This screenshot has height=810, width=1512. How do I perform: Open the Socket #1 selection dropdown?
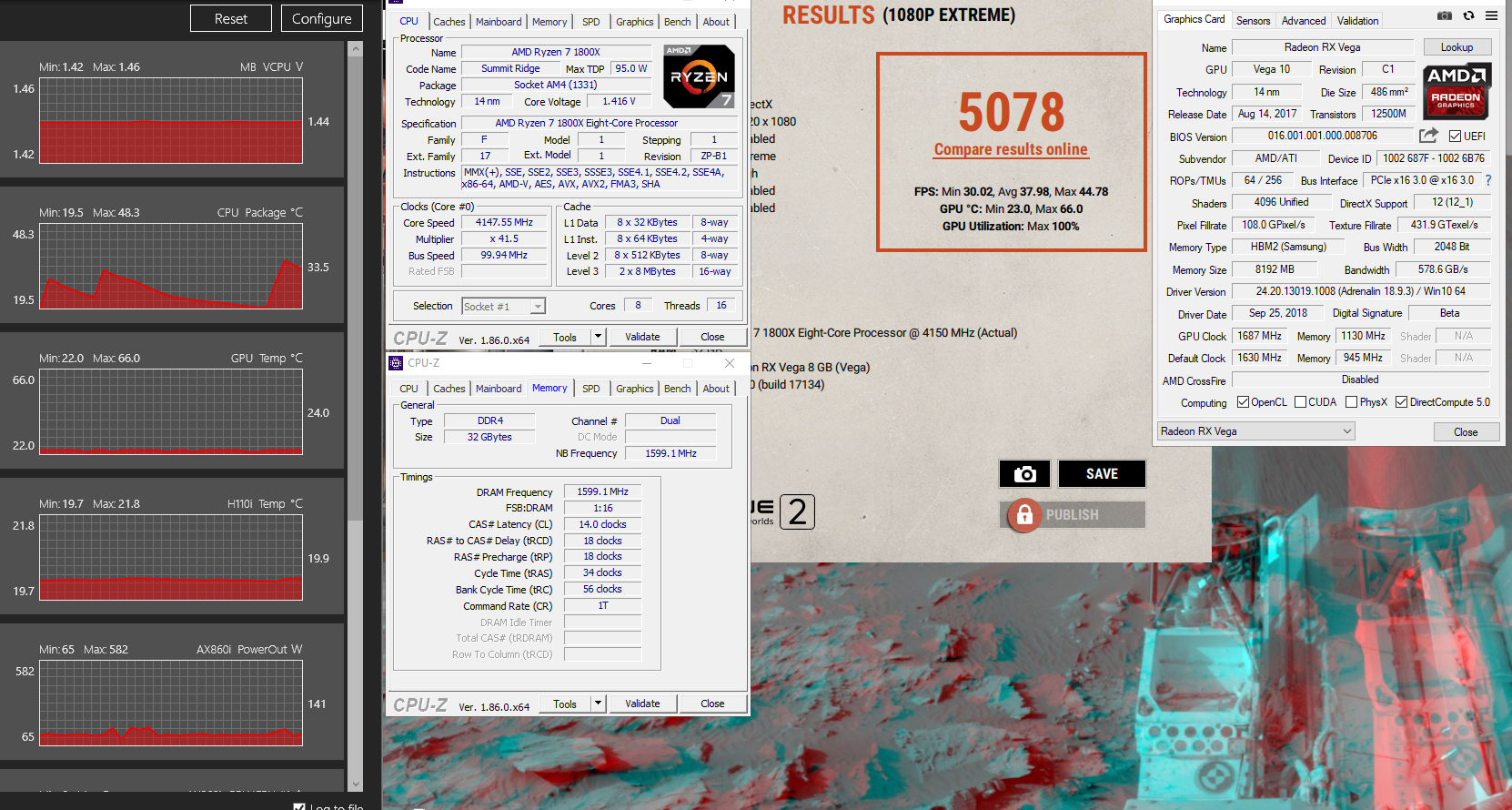click(538, 307)
